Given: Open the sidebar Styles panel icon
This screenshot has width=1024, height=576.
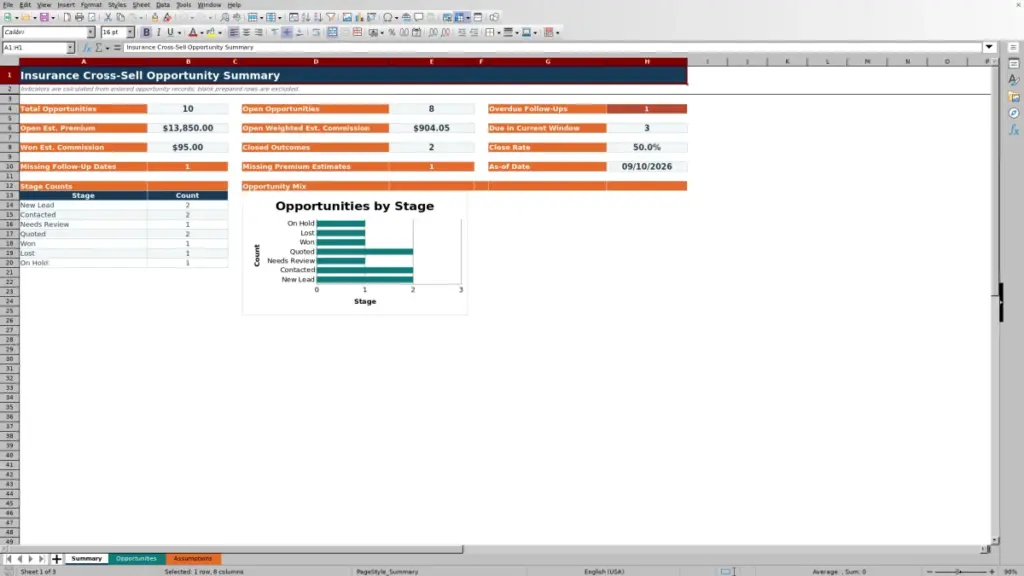Looking at the screenshot, I should [1014, 80].
